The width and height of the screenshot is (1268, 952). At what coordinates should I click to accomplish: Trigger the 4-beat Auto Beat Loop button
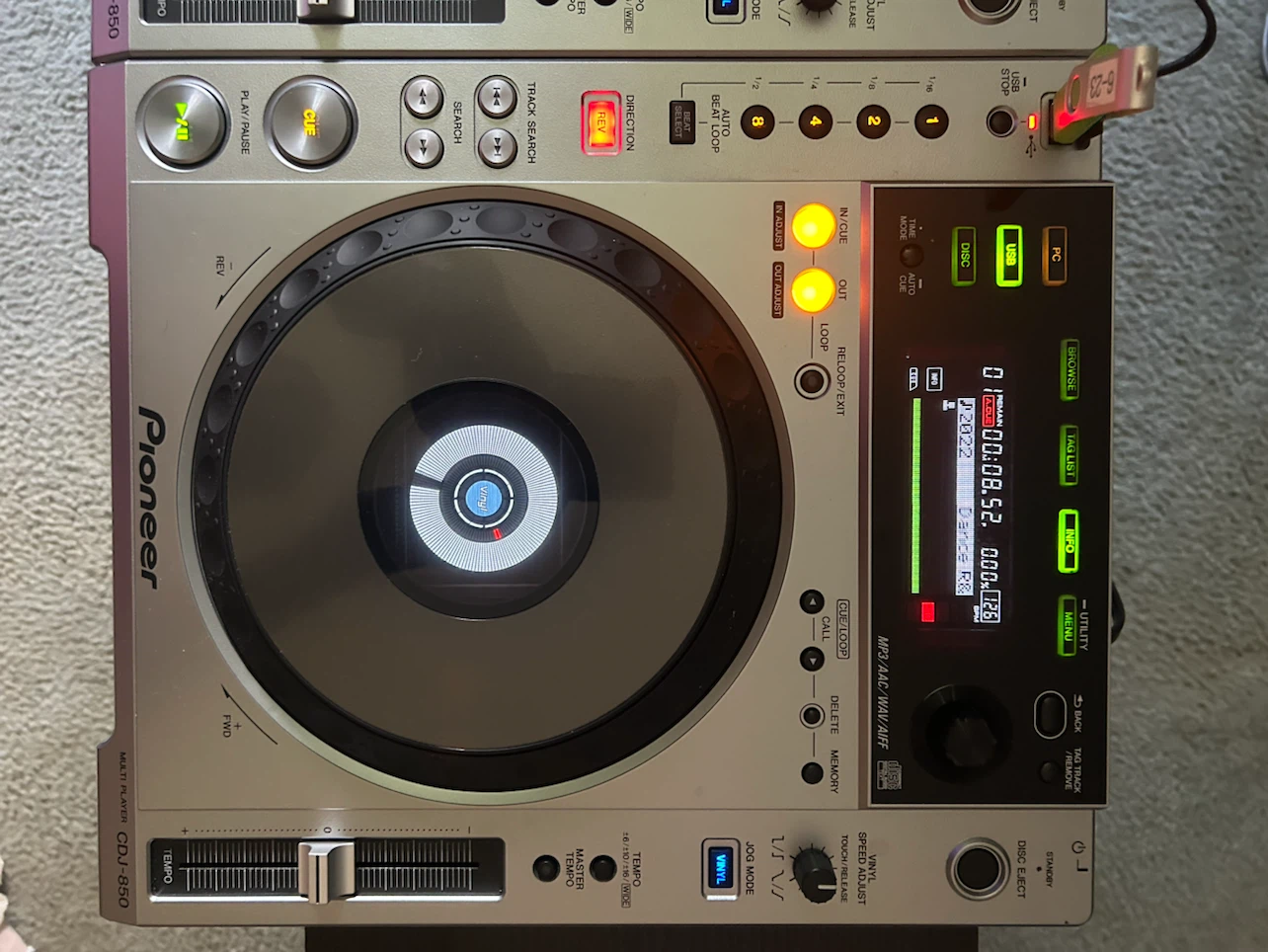[x=816, y=122]
